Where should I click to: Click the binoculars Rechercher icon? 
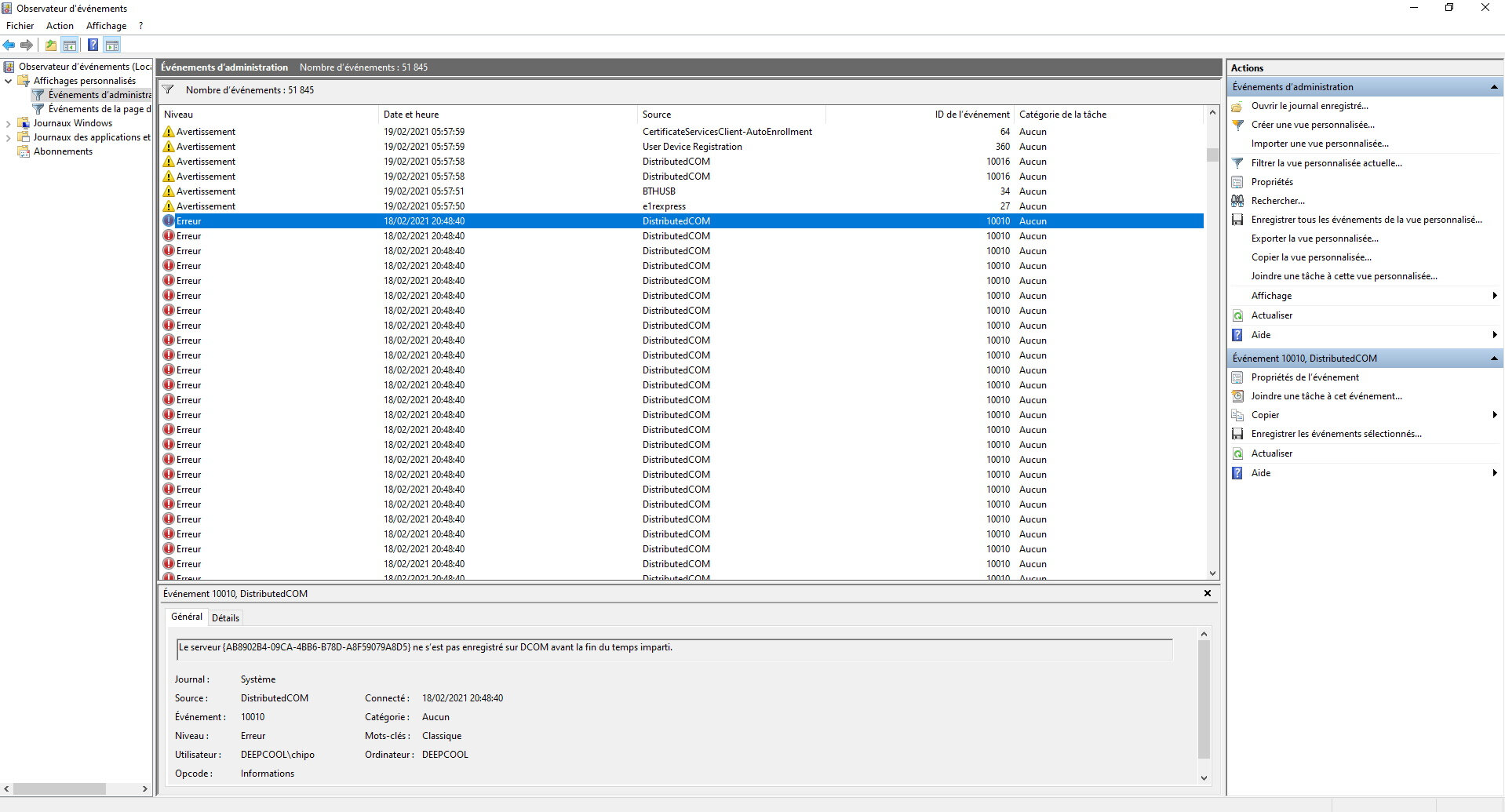click(x=1237, y=201)
